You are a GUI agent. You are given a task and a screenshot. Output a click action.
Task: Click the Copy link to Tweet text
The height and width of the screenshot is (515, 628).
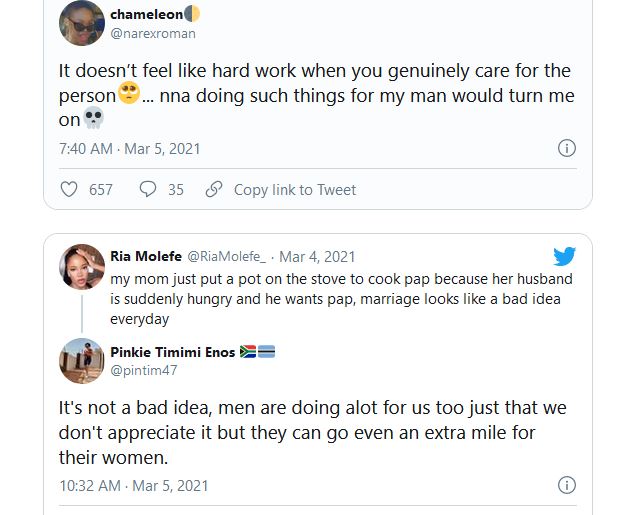click(295, 189)
